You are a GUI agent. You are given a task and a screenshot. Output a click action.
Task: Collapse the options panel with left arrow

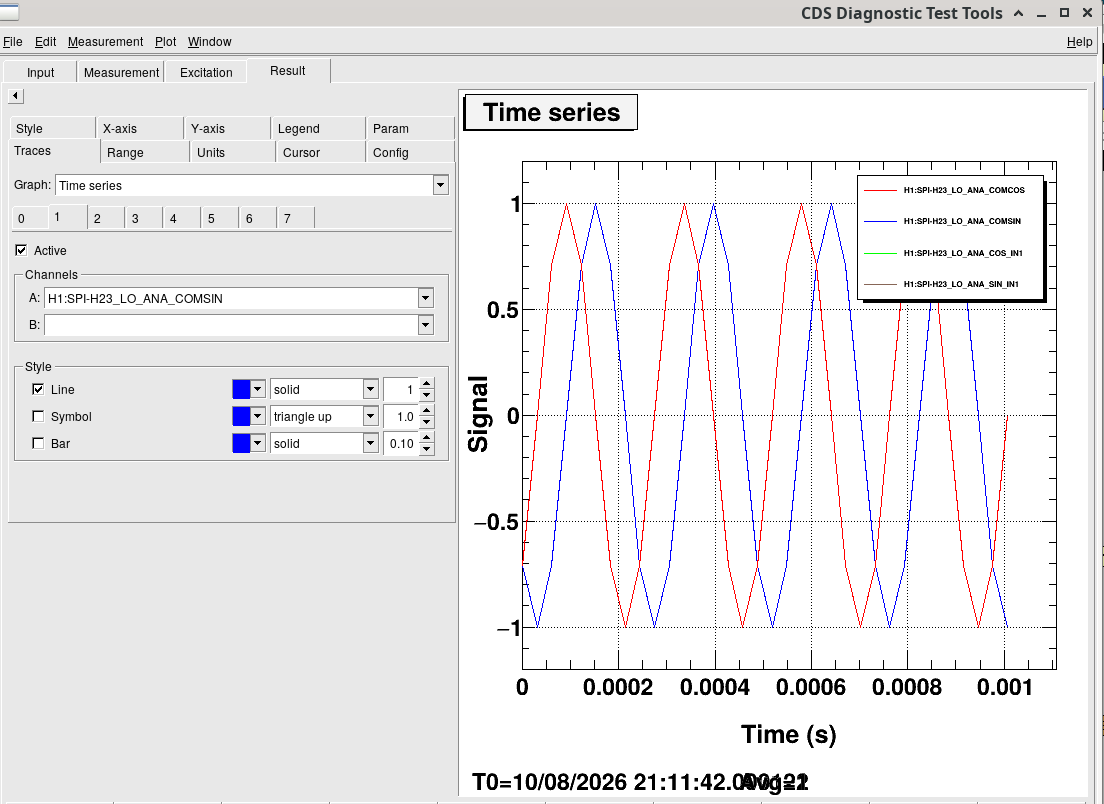[15, 96]
